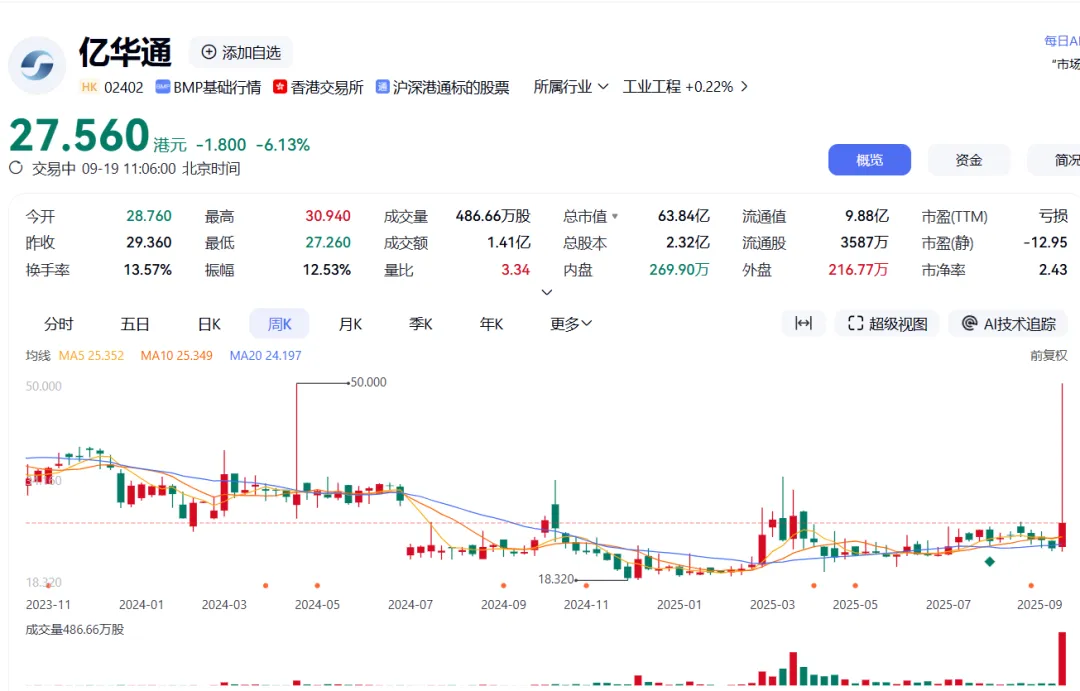The width and height of the screenshot is (1080, 691).
Task: Click the MA20 24.197 indicator label
Action: coord(265,355)
